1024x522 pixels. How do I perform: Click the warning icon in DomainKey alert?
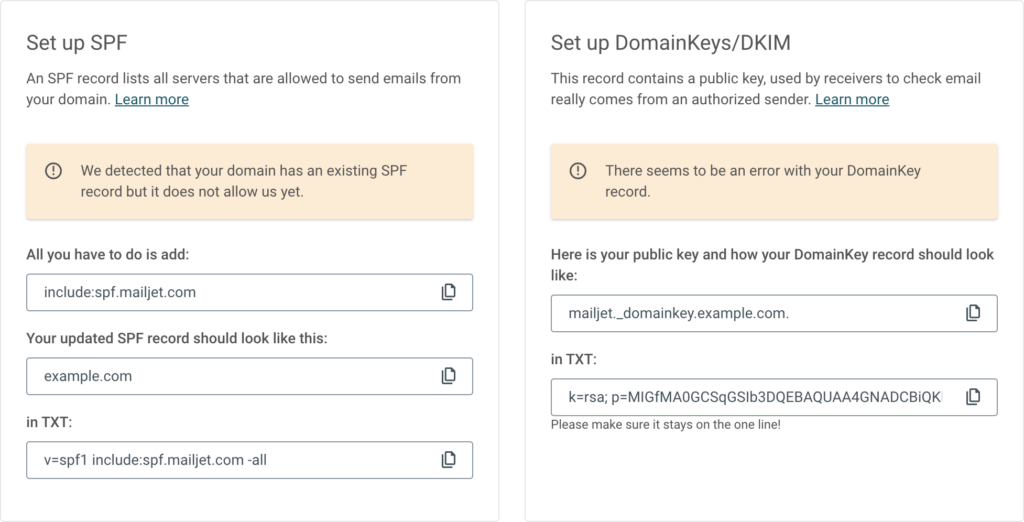point(578,171)
